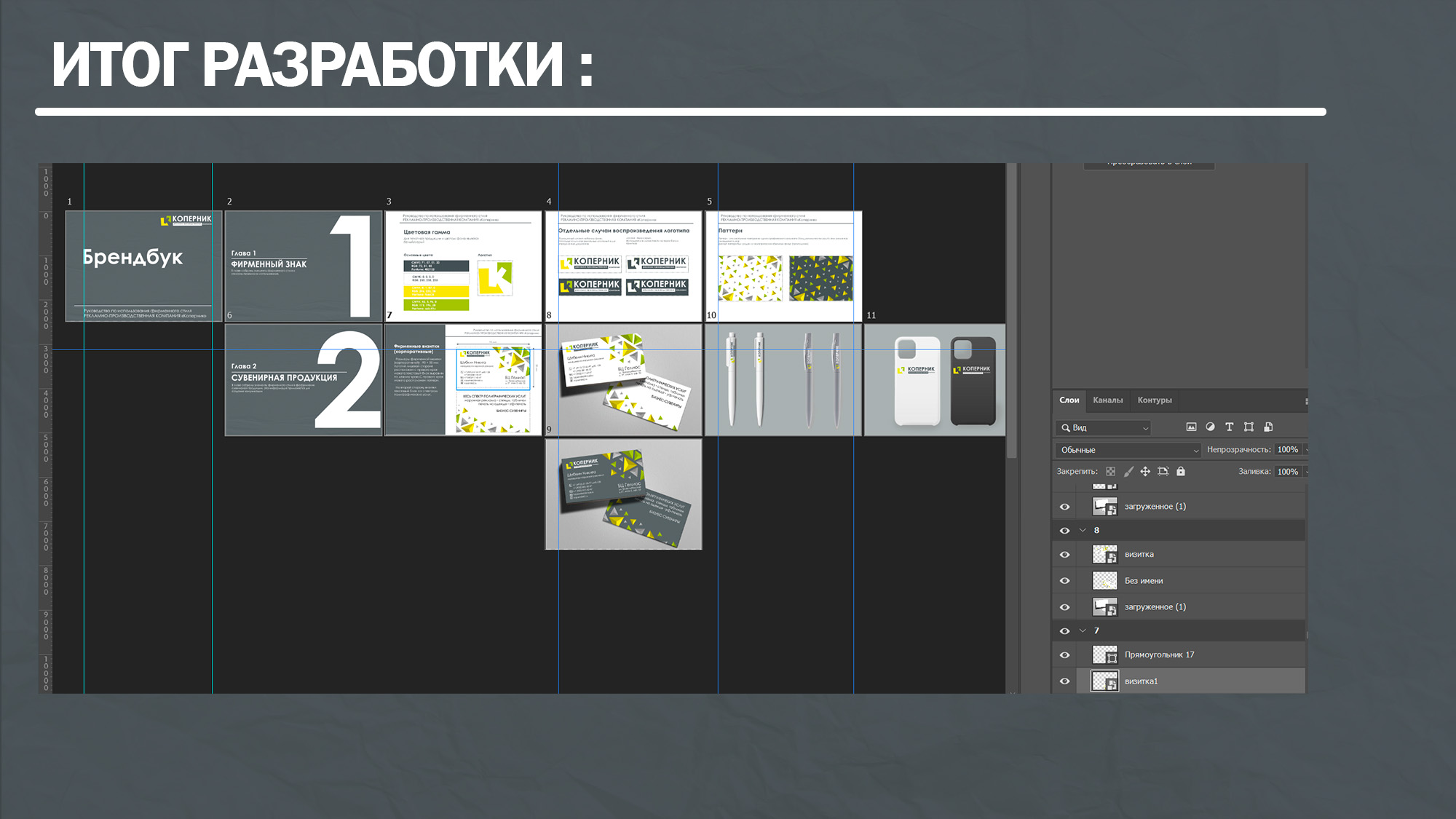Click lock position move icon
Viewport: 1456px width, 819px height.
1145,472
